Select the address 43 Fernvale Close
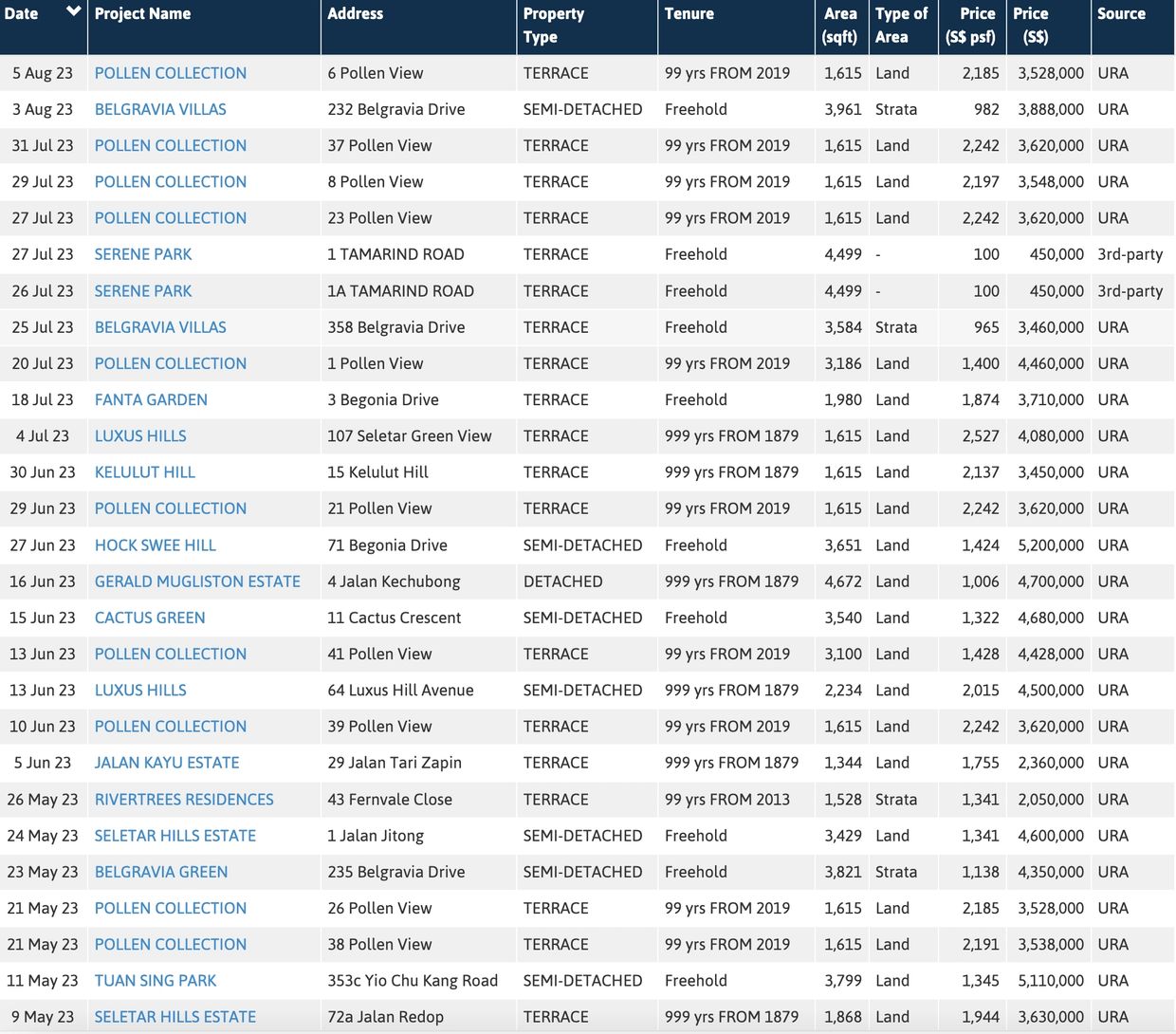 [x=390, y=800]
